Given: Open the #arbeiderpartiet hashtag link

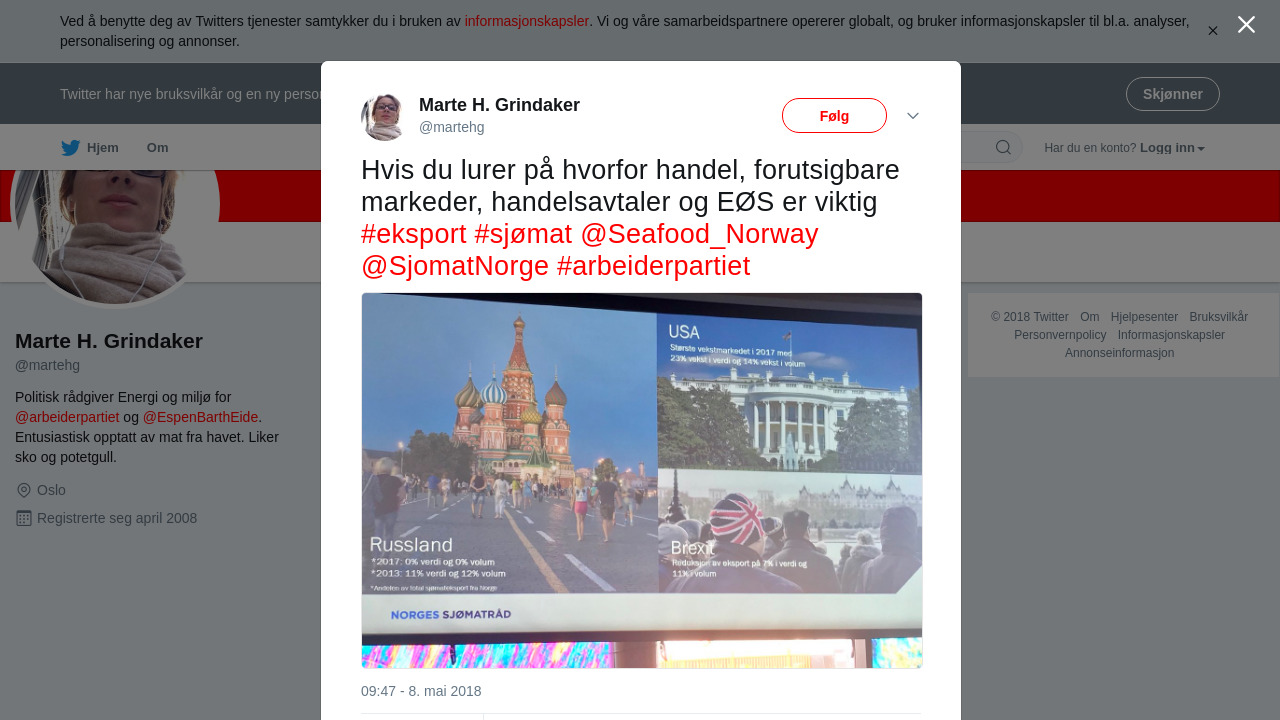Looking at the screenshot, I should coord(653,266).
